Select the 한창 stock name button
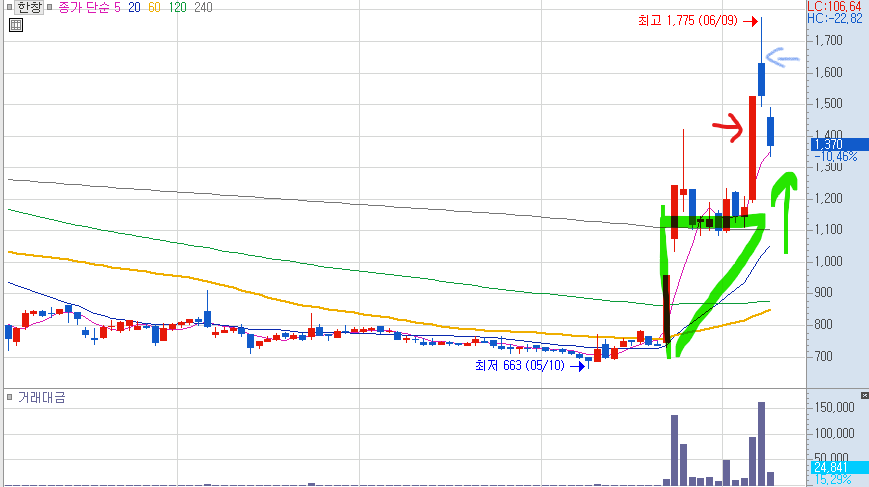The image size is (869, 487). [29, 7]
